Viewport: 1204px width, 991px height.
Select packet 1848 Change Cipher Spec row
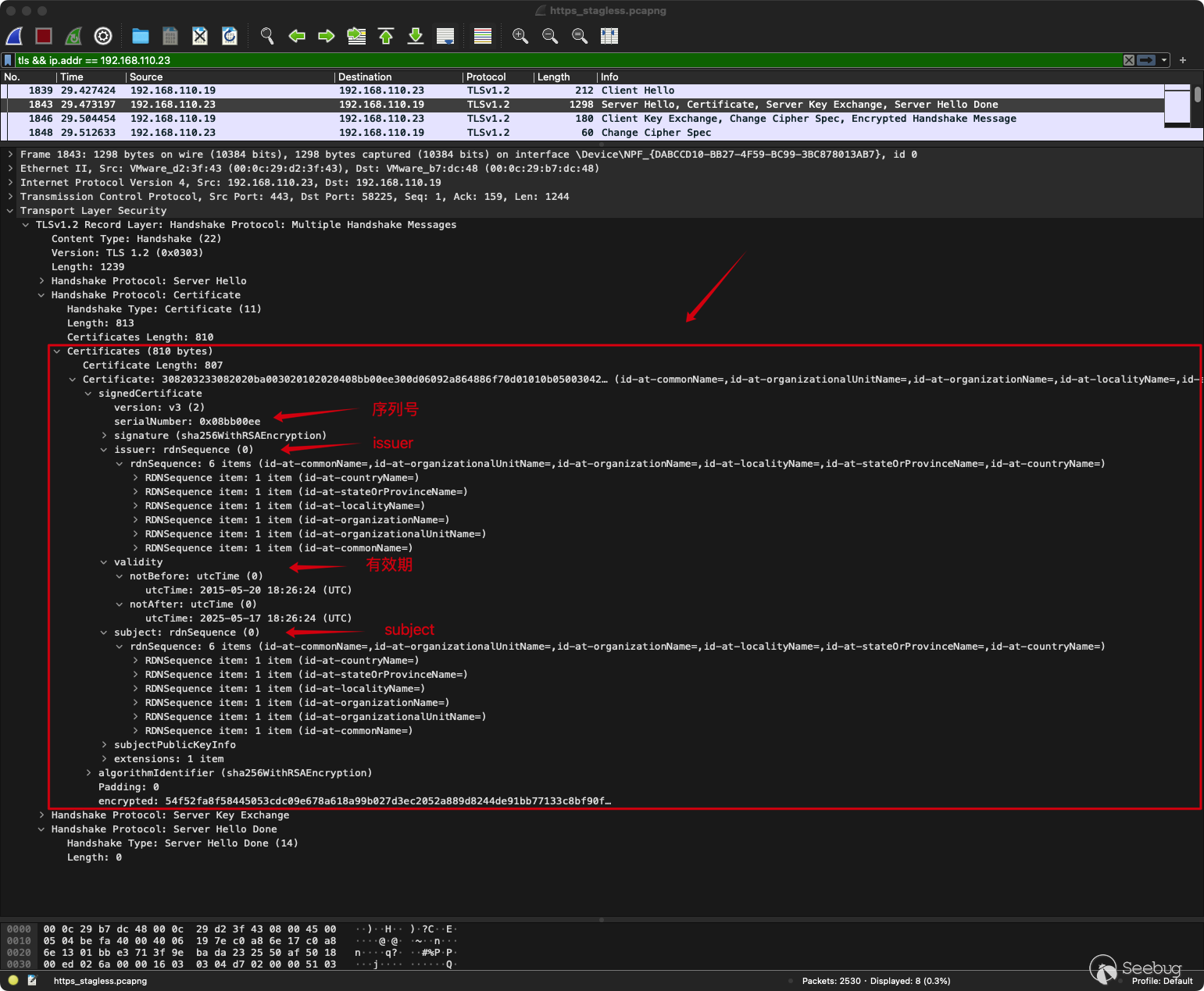pyautogui.click(x=582, y=133)
